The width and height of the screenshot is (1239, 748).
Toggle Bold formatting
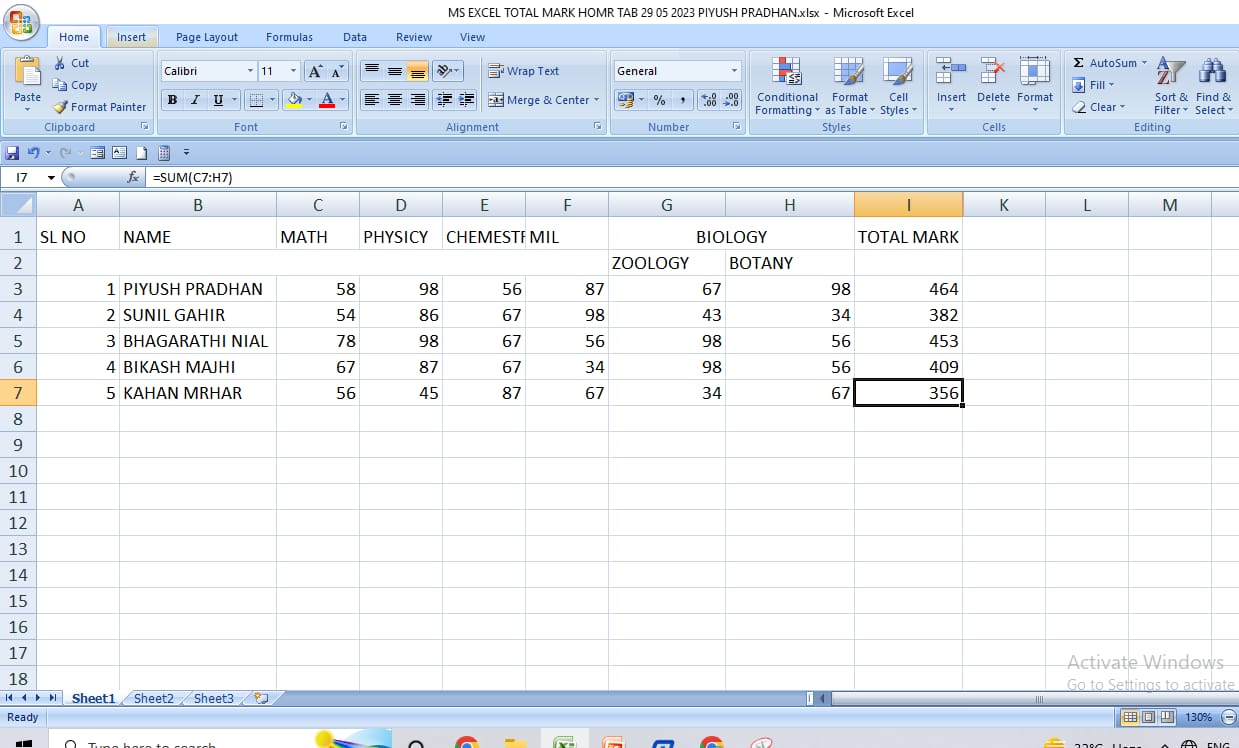click(x=172, y=100)
